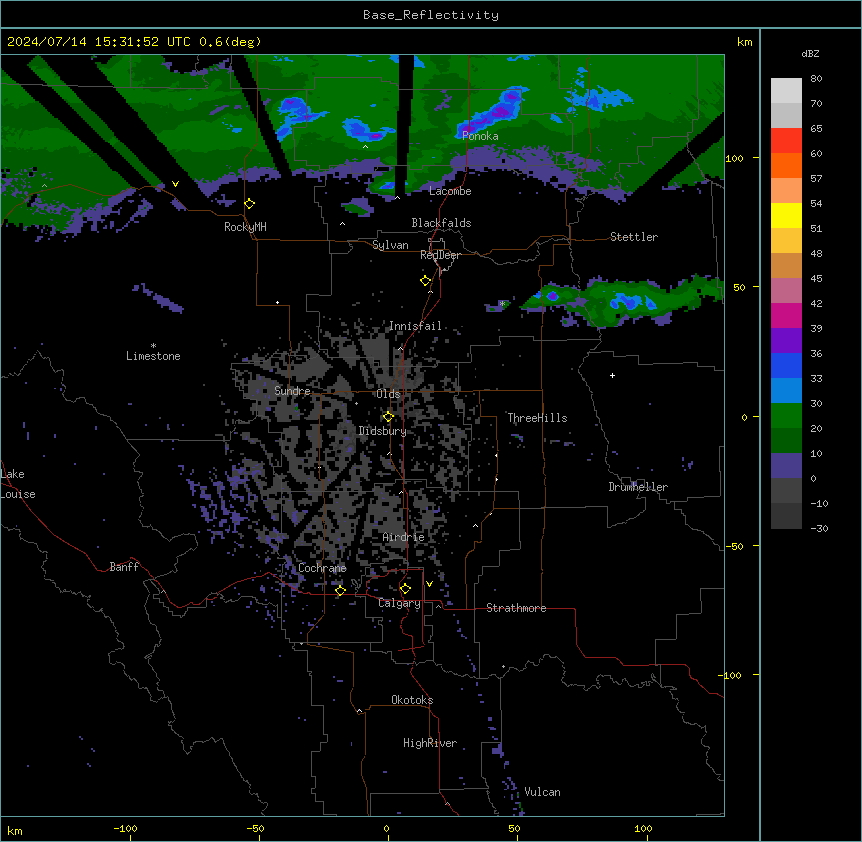Click the storm cell echo south of Stettler
This screenshot has width=862, height=842.
tap(621, 301)
